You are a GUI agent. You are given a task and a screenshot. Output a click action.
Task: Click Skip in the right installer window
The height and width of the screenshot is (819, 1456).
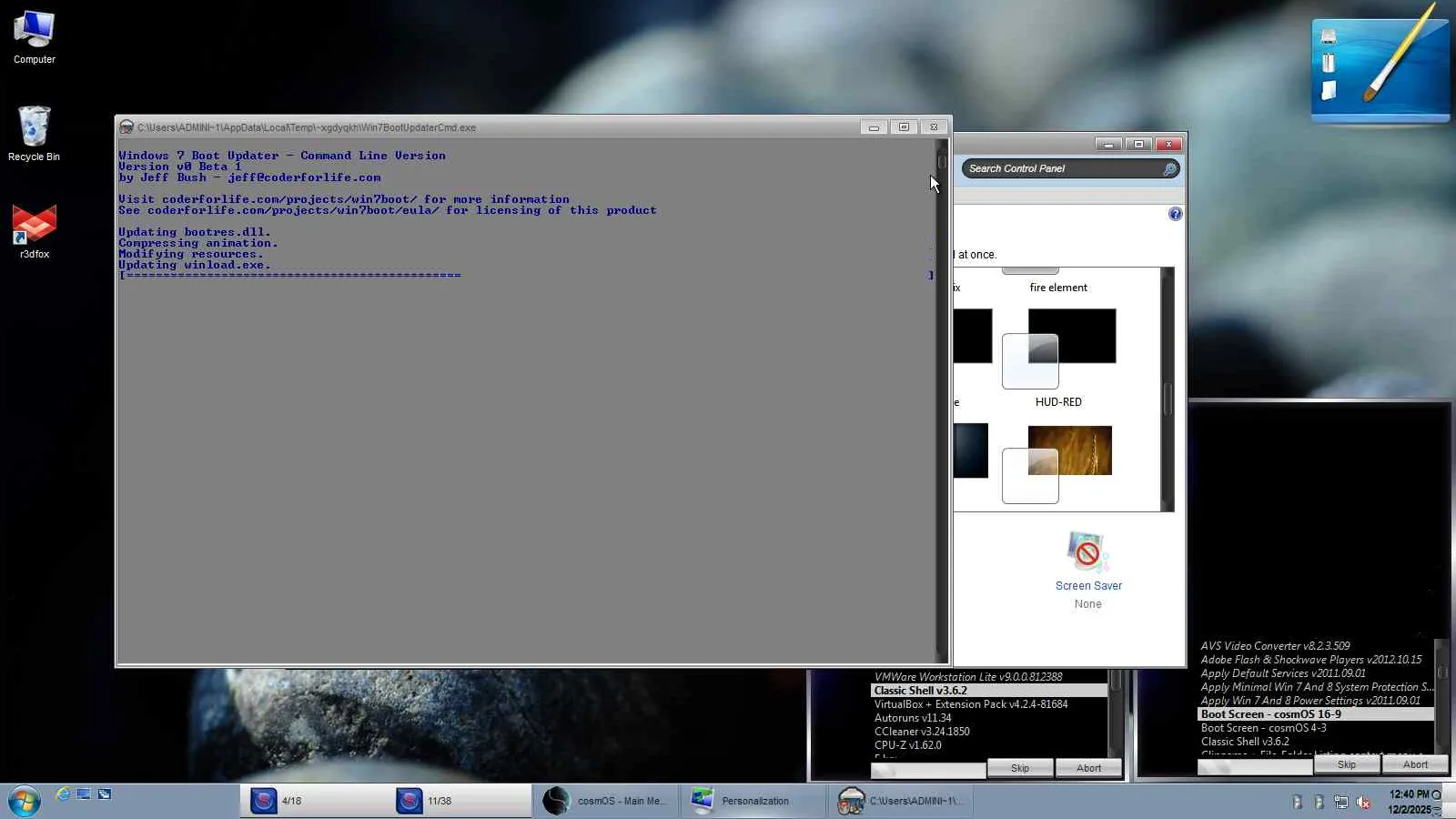(x=1347, y=765)
